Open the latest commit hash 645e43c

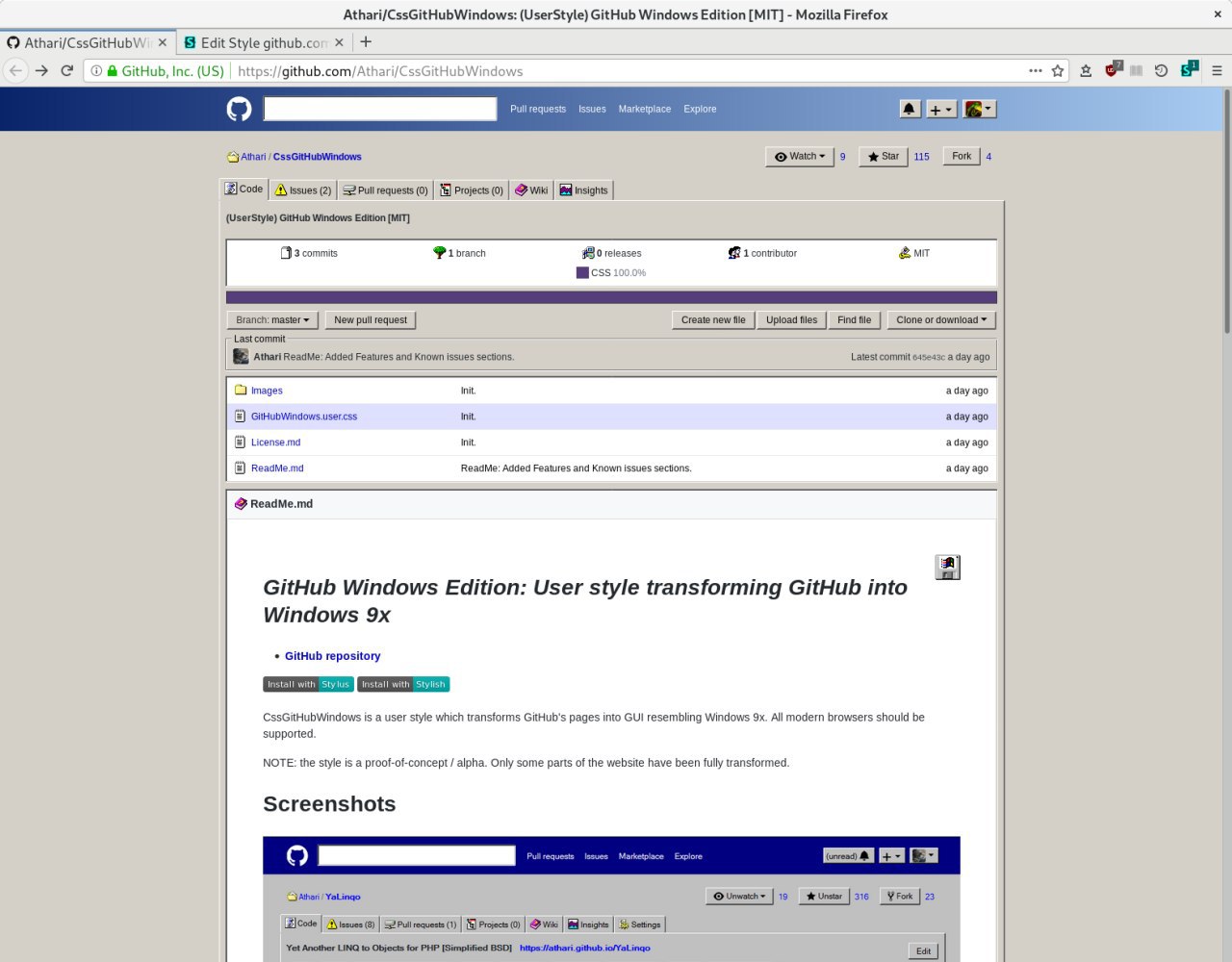(929, 357)
